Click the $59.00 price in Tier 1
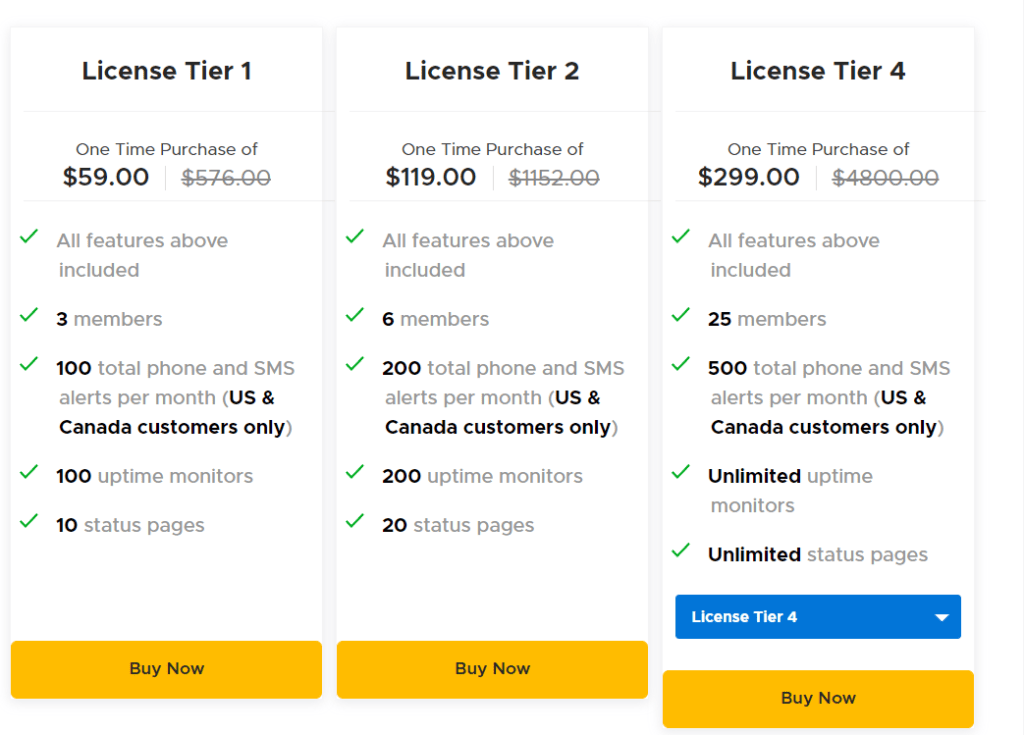1024x735 pixels. (x=106, y=178)
